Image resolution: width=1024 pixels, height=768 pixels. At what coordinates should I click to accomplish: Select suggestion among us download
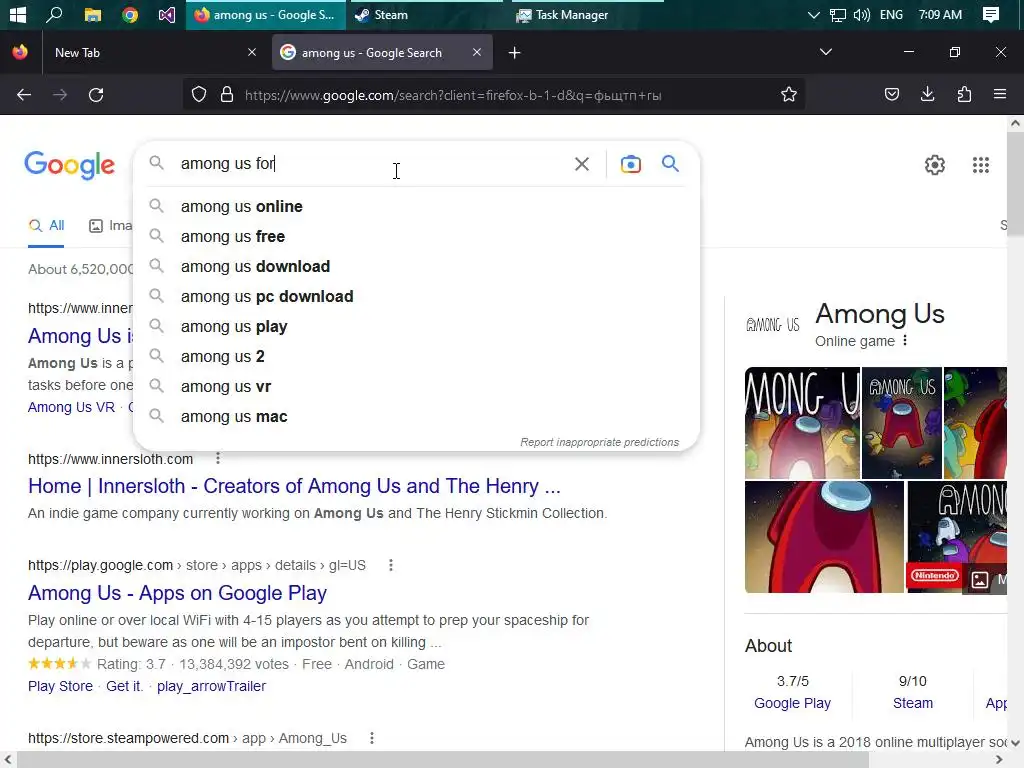tap(416, 266)
